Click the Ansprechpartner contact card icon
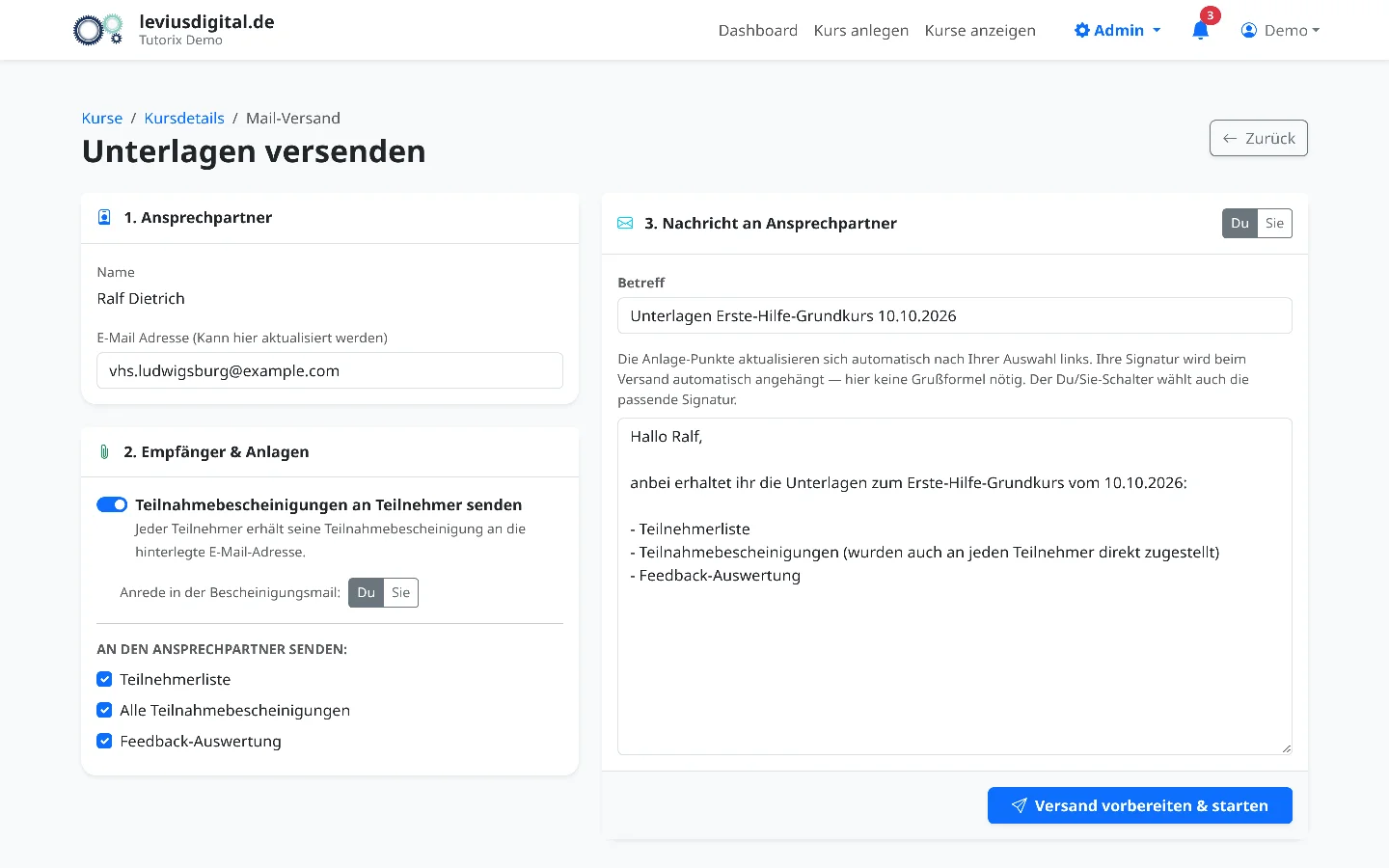Screen dimensions: 1389x868 coord(104,218)
